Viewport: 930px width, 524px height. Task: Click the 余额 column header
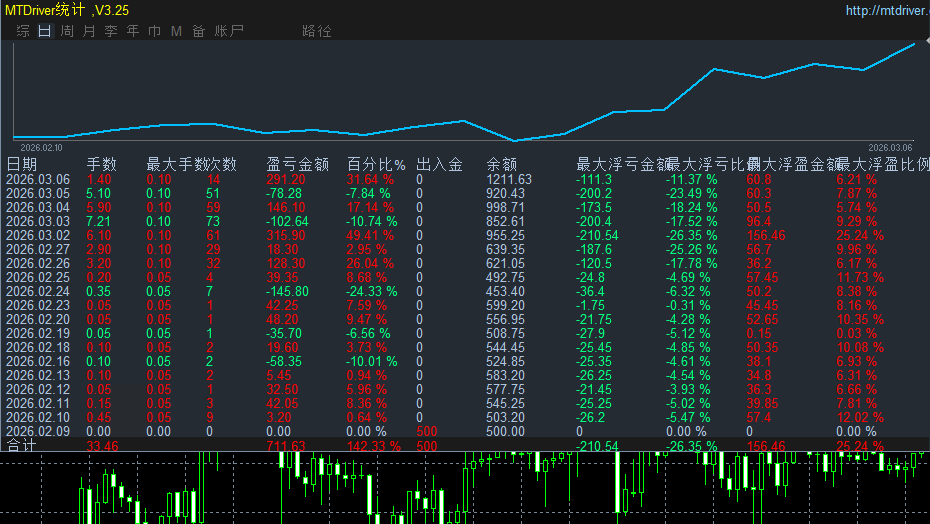502,164
